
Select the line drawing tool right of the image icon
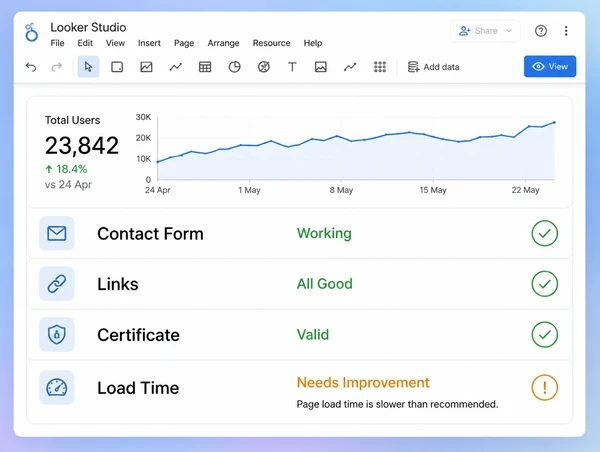tap(350, 67)
